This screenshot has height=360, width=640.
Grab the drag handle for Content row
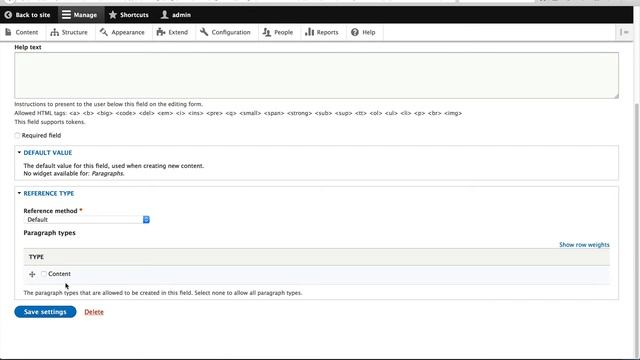(x=32, y=274)
